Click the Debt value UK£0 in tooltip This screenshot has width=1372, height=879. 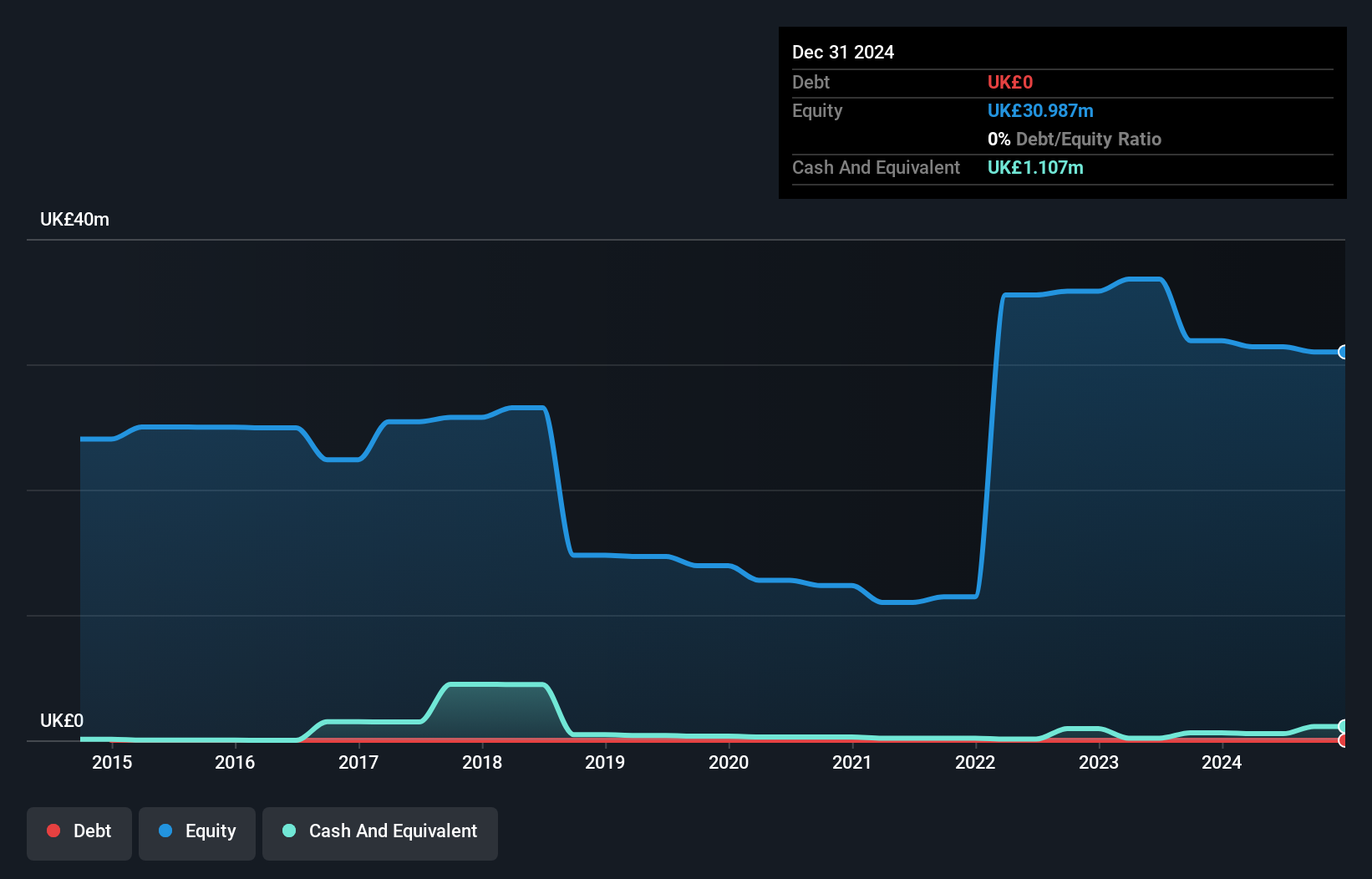coord(1010,82)
